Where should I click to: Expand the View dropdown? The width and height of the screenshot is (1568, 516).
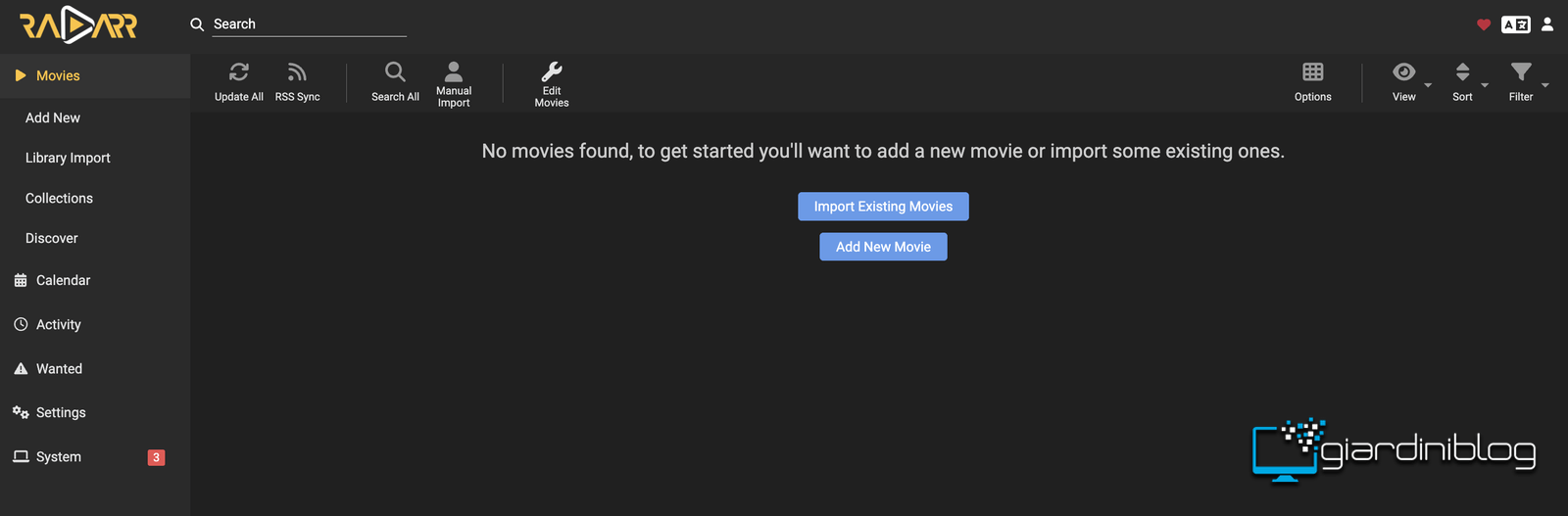pos(1411,83)
